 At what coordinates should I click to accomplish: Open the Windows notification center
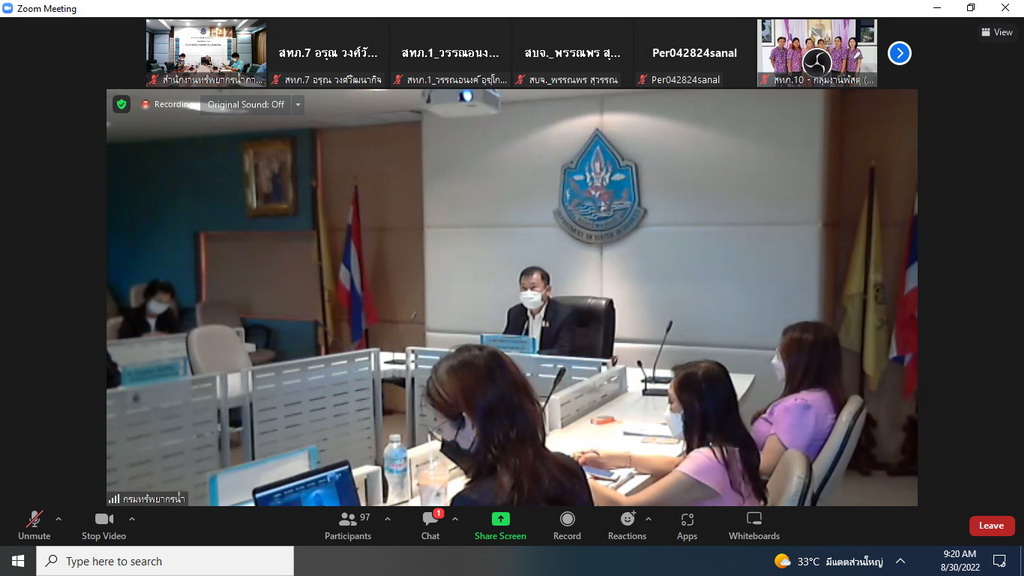[999, 561]
